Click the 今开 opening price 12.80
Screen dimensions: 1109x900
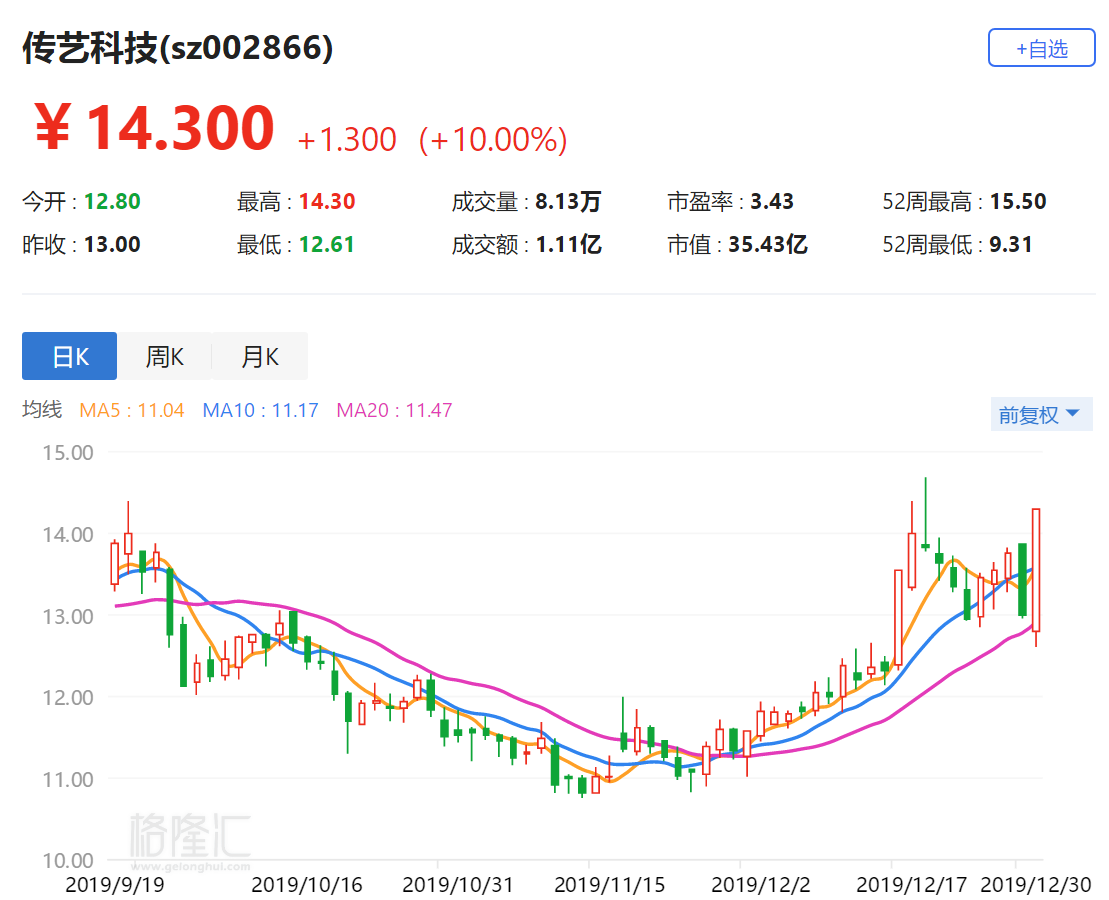[112, 202]
